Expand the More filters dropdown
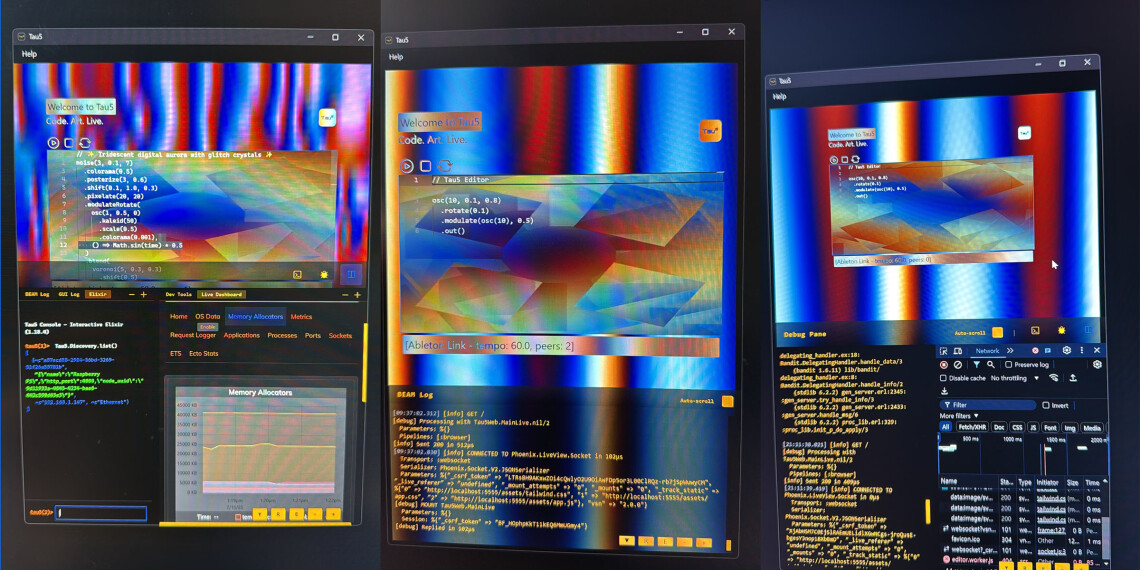 (958, 416)
